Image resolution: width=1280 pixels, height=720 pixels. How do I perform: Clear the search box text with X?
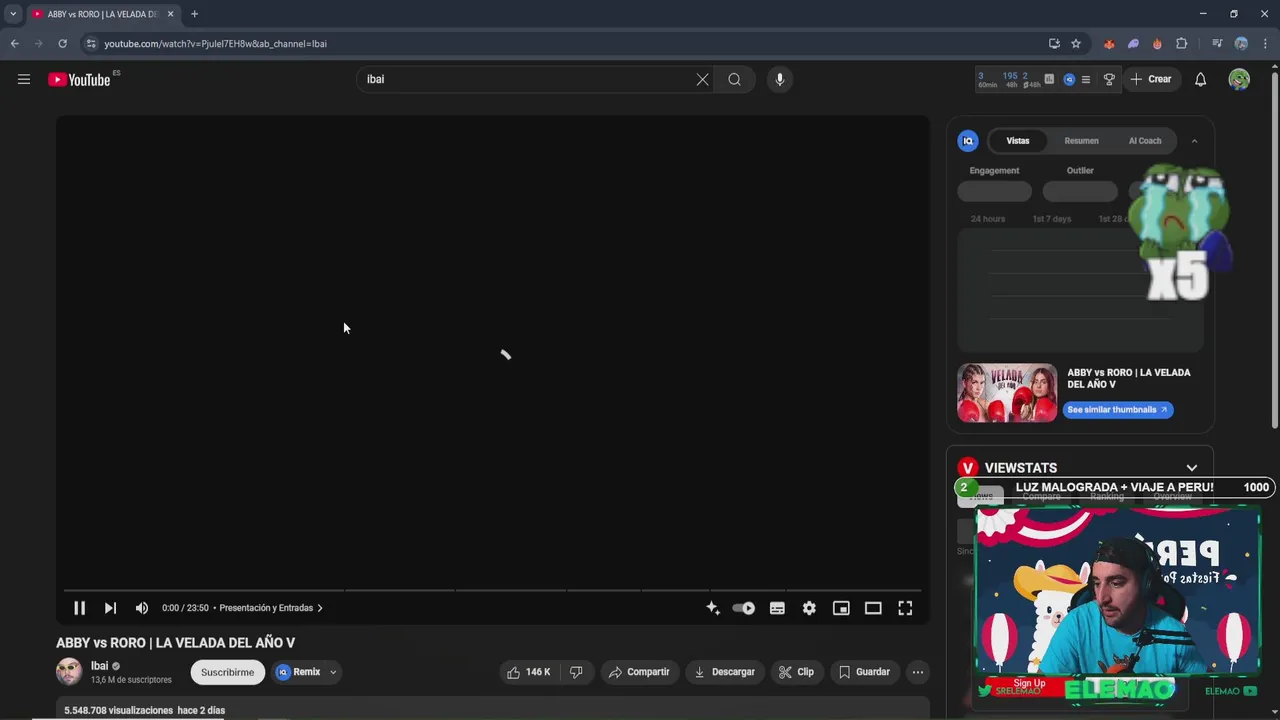(x=702, y=79)
